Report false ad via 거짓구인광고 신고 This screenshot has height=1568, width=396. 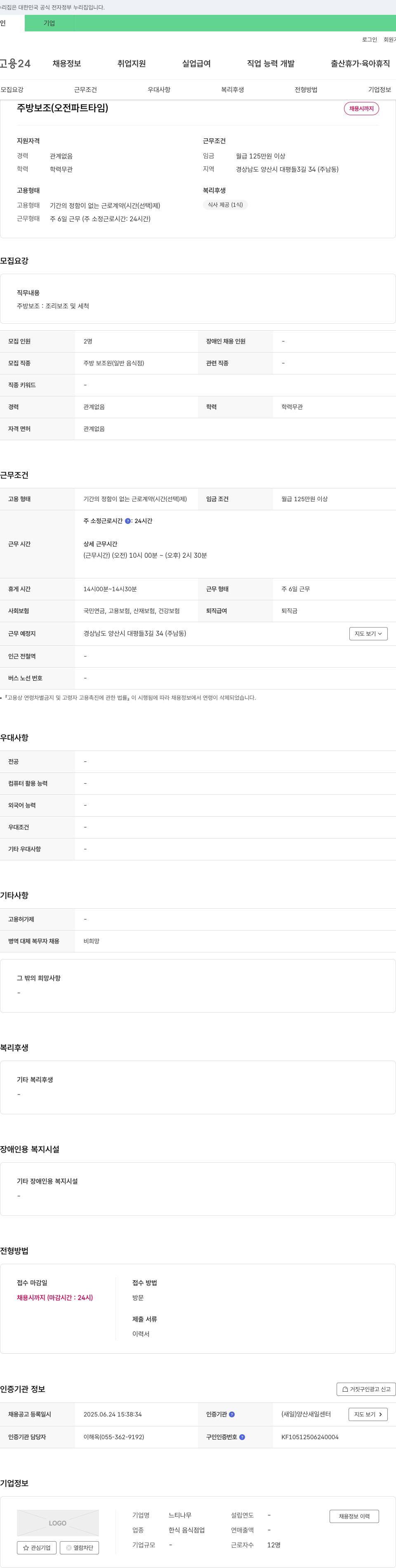[366, 1389]
